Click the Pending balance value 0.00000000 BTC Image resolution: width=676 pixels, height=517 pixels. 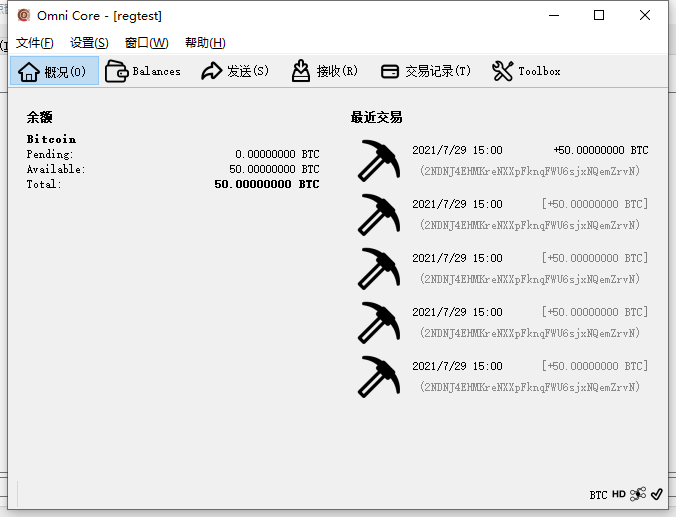click(x=277, y=154)
